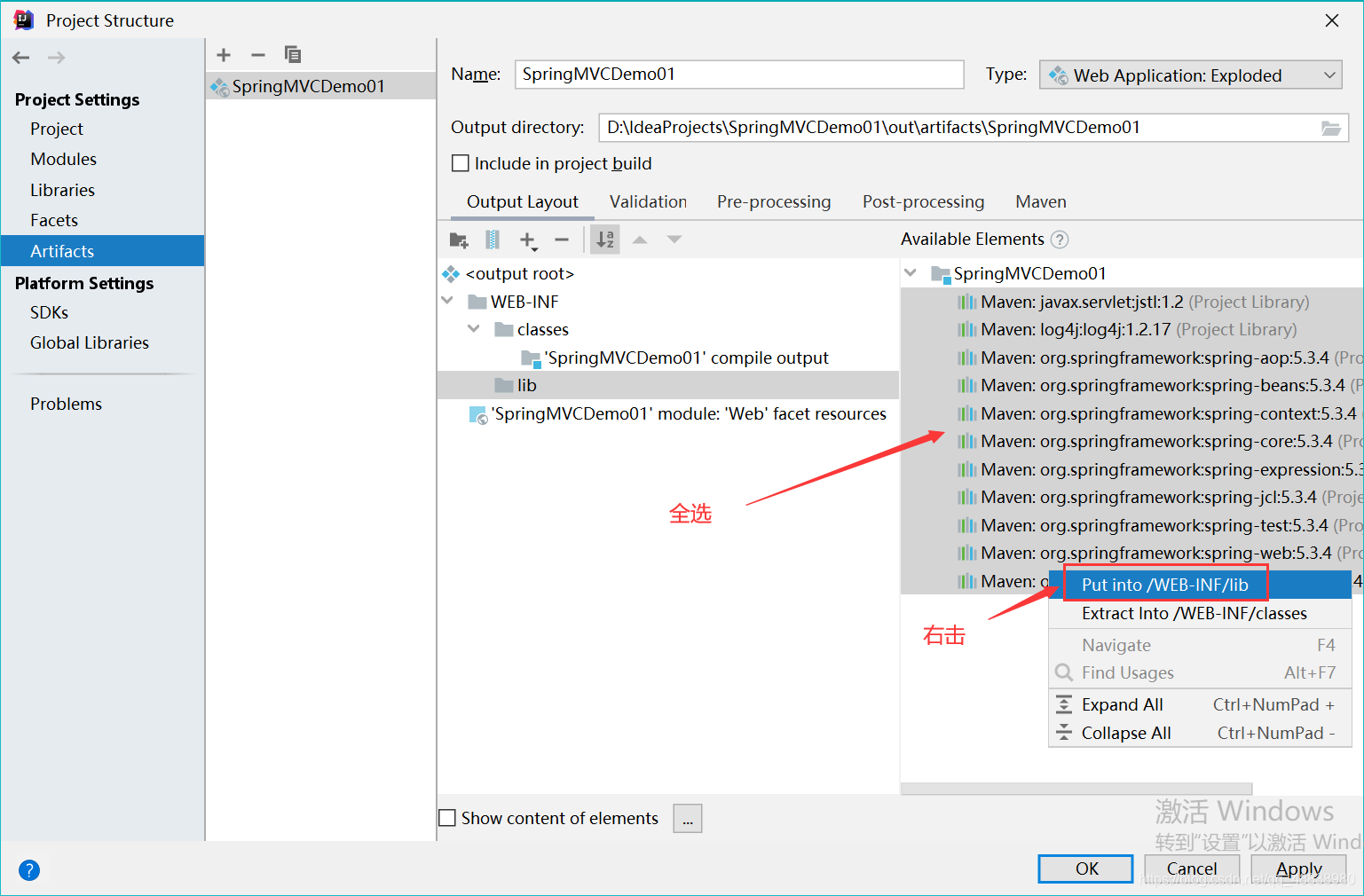Open SDKs platform settings
Viewport: 1364px width, 896px height.
[49, 312]
